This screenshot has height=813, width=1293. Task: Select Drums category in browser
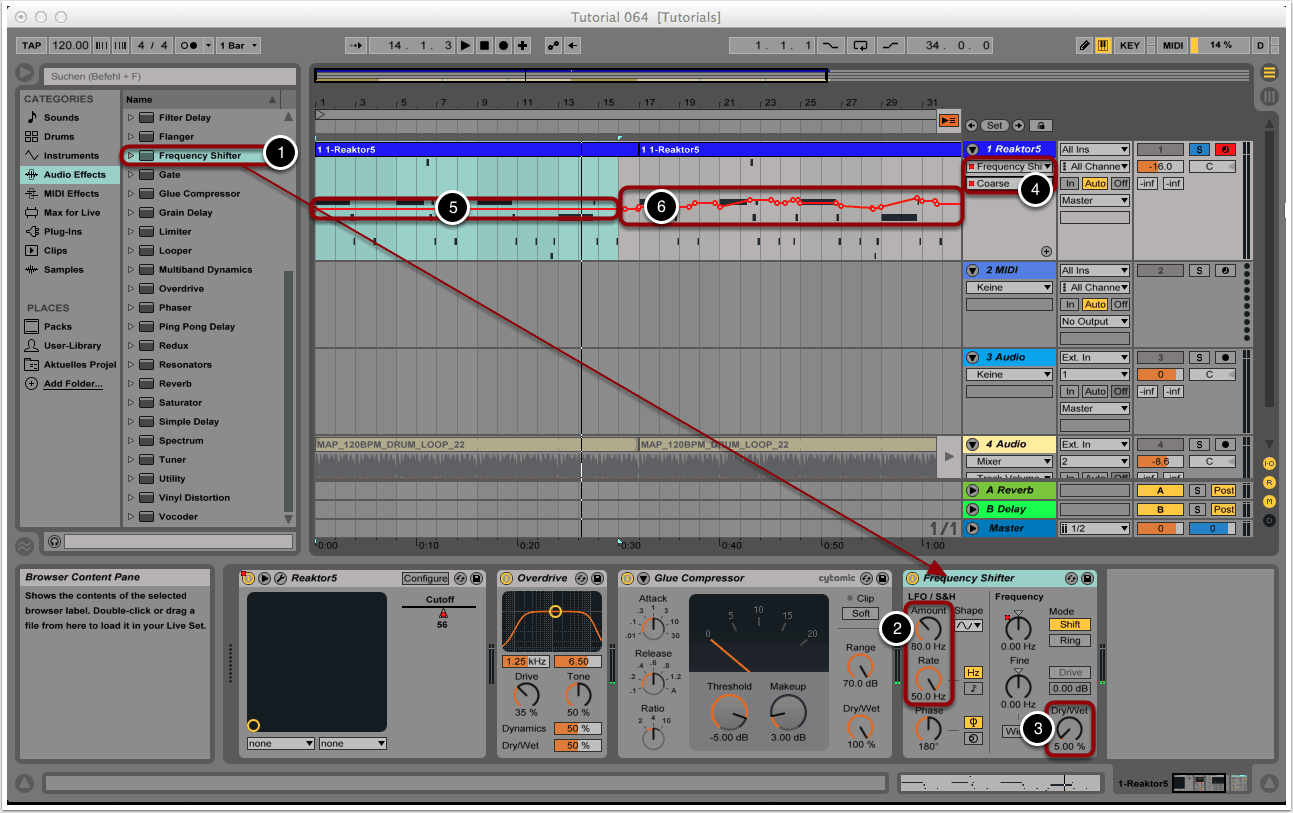point(59,137)
